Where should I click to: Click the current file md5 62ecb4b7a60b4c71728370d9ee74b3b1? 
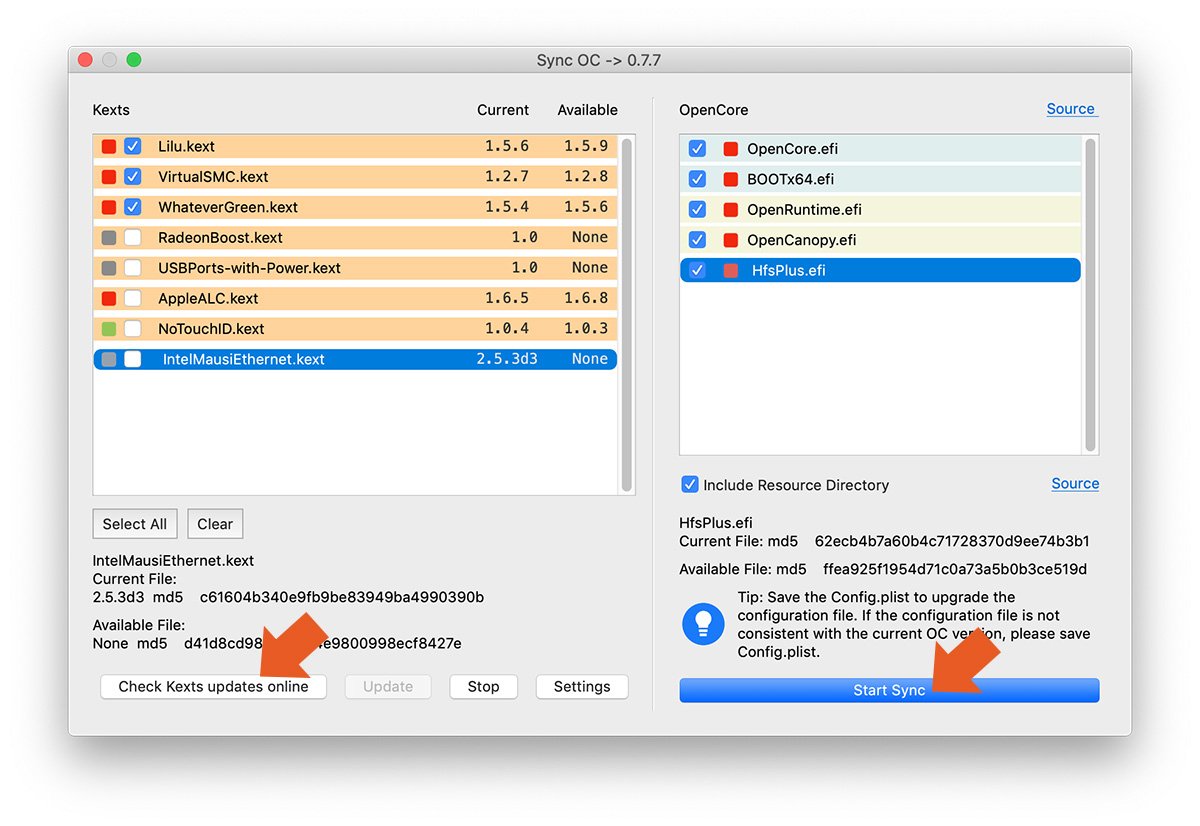952,542
